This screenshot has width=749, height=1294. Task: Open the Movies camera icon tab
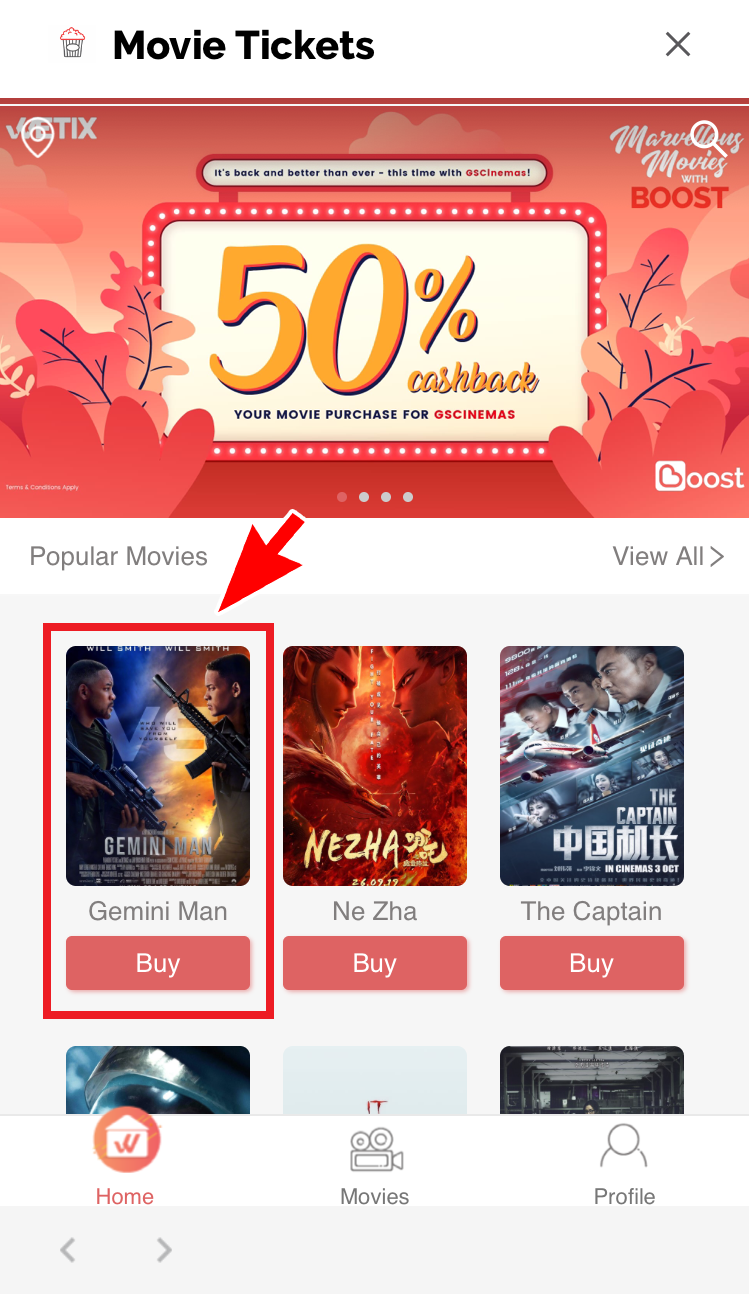point(375,1150)
